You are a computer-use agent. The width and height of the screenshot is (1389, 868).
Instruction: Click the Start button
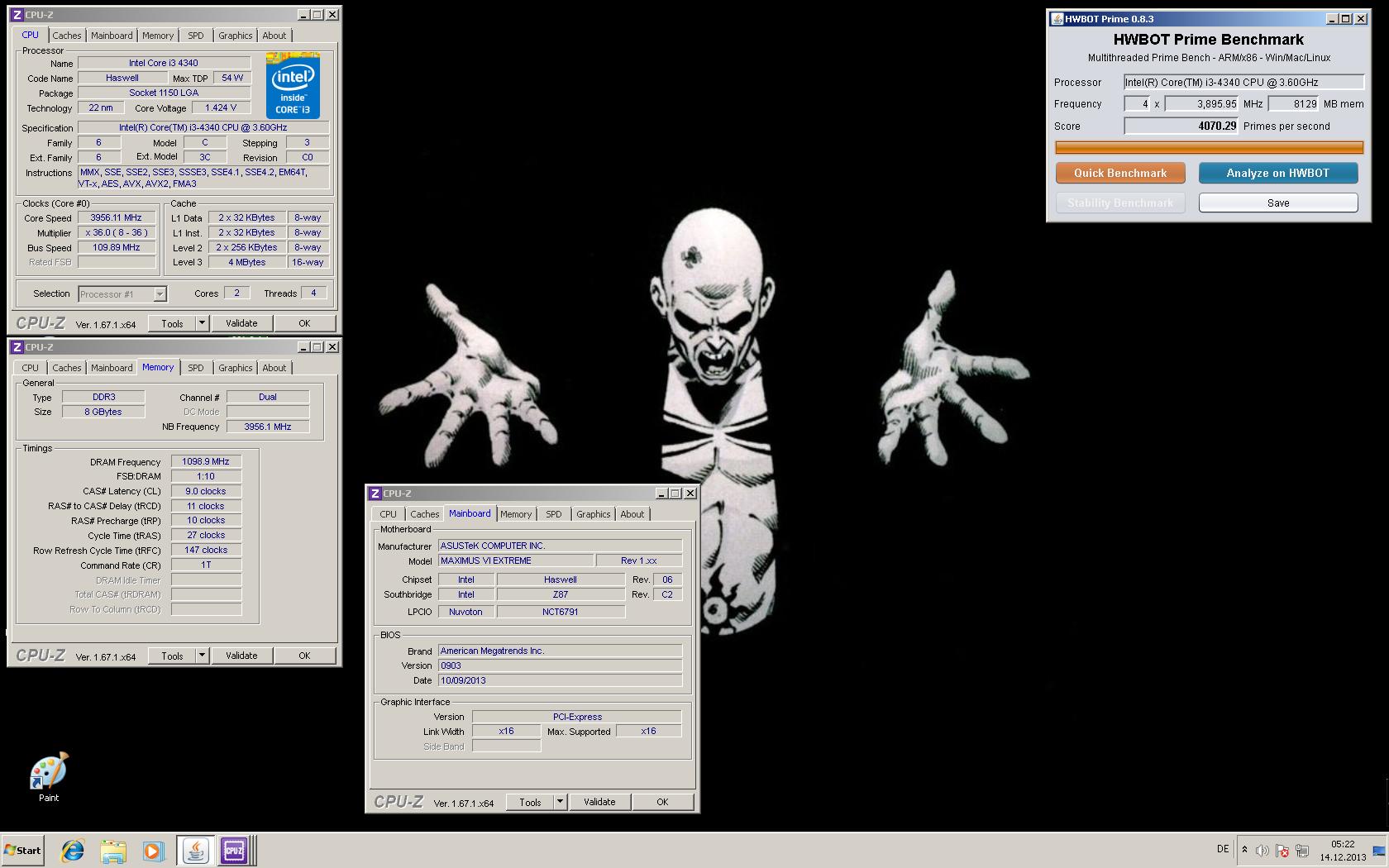point(22,850)
